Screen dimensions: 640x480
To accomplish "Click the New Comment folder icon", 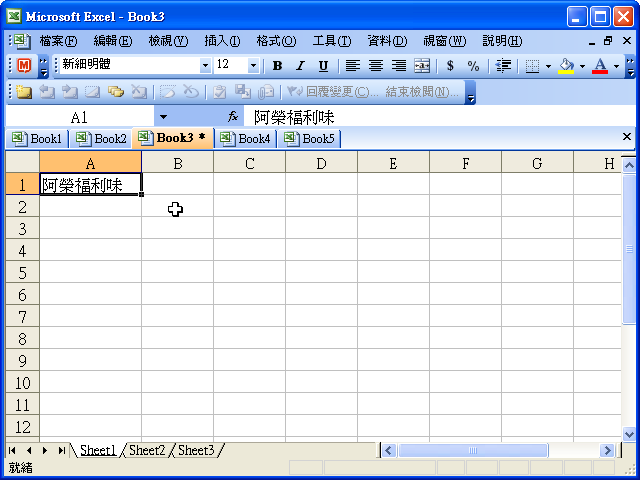I will (x=24, y=92).
